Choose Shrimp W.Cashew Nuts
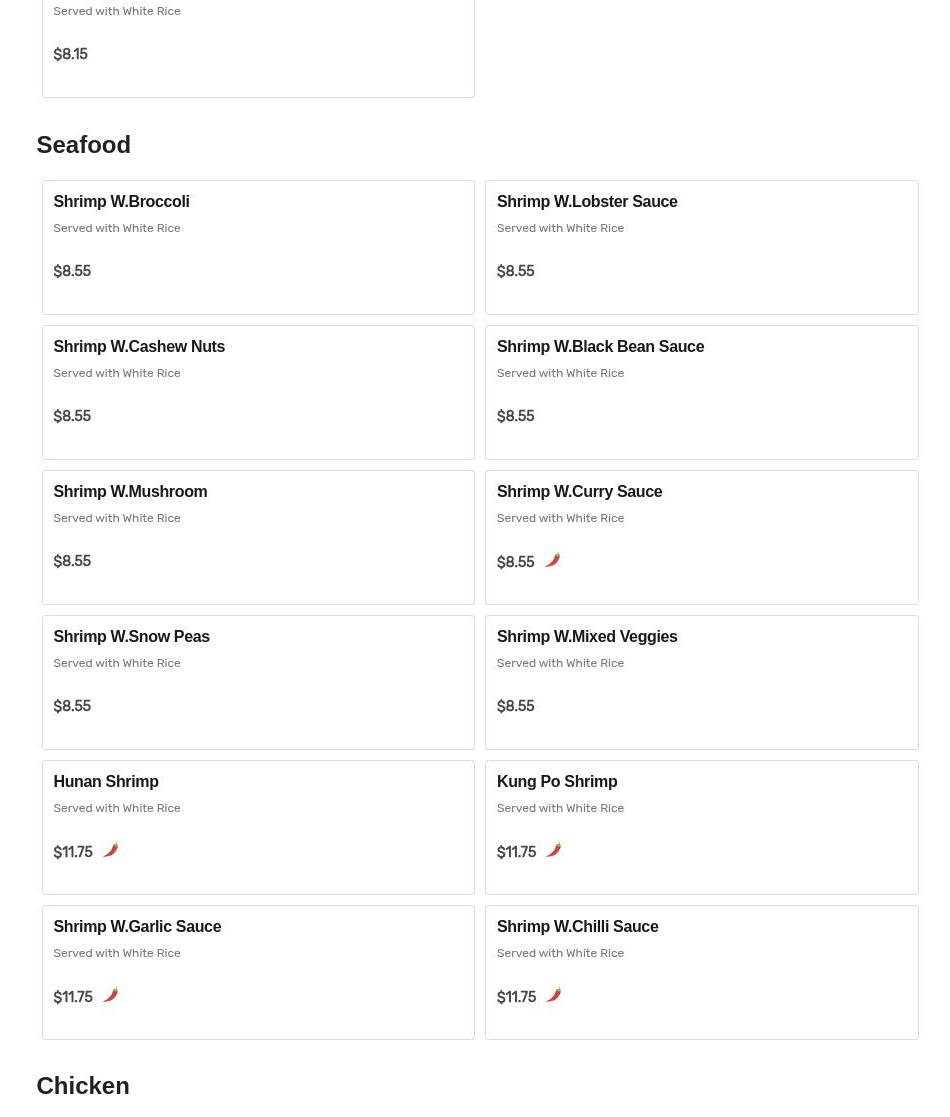Image resolution: width=950 pixels, height=1117 pixels. point(259,393)
